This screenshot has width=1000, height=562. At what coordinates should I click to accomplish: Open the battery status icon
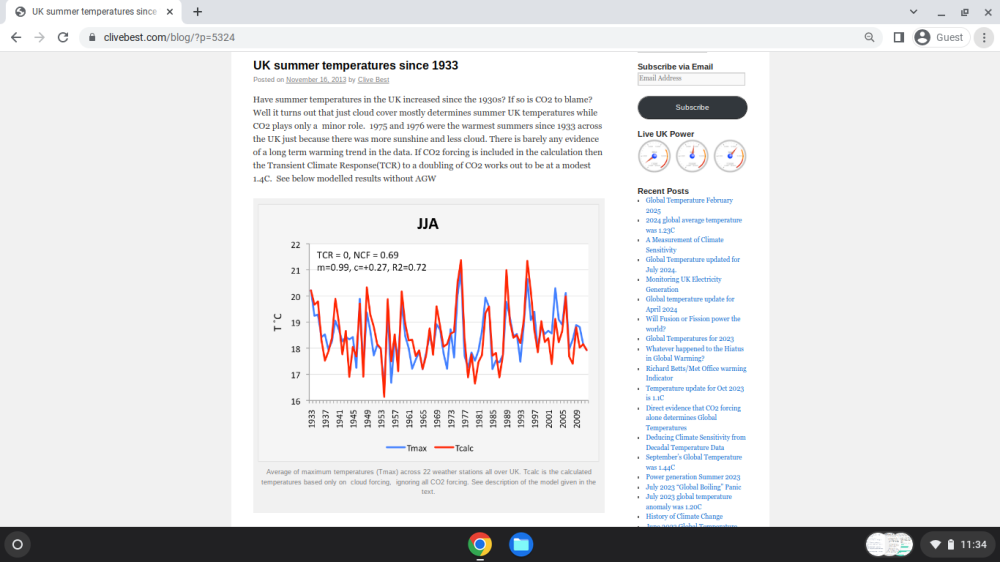pos(950,545)
